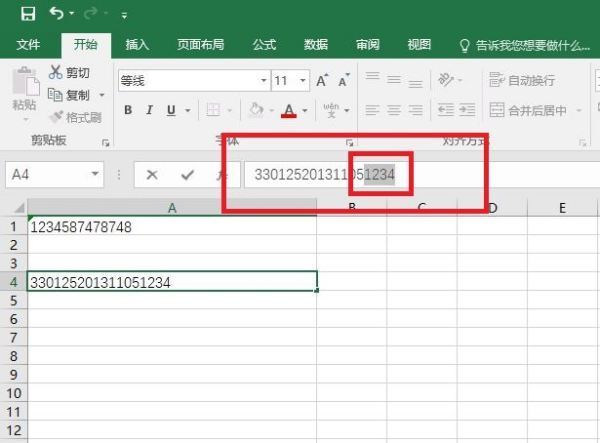The height and width of the screenshot is (443, 600).
Task: Click the cancel X in formula bar
Action: [152, 174]
